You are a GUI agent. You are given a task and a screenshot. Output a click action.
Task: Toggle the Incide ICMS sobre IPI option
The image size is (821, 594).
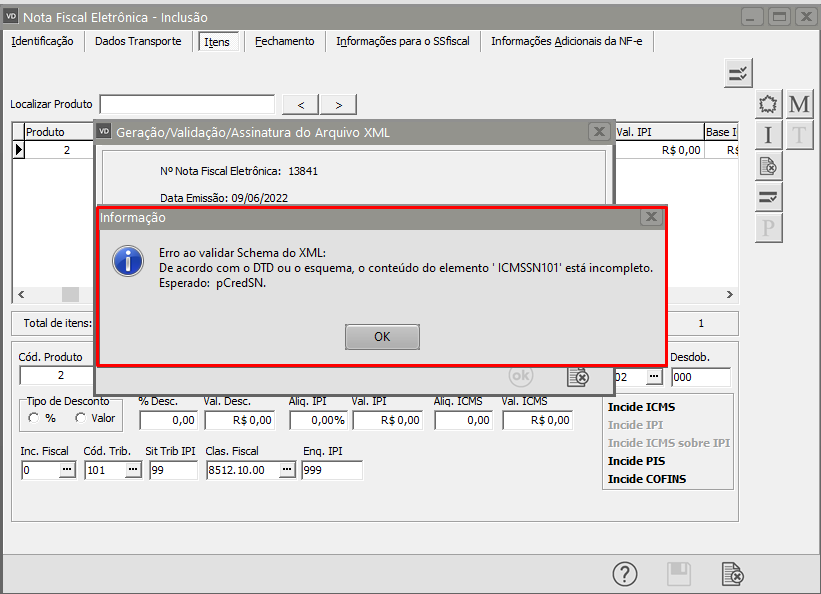pos(669,443)
